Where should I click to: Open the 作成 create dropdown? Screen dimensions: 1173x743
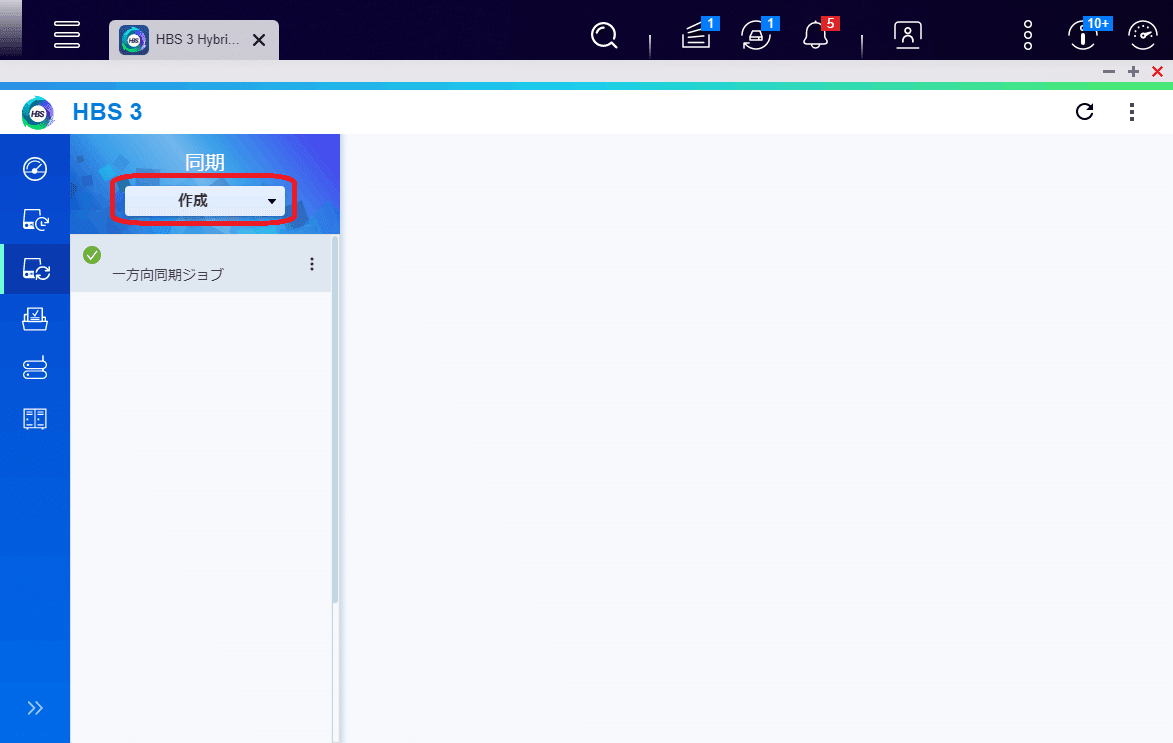pyautogui.click(x=204, y=201)
